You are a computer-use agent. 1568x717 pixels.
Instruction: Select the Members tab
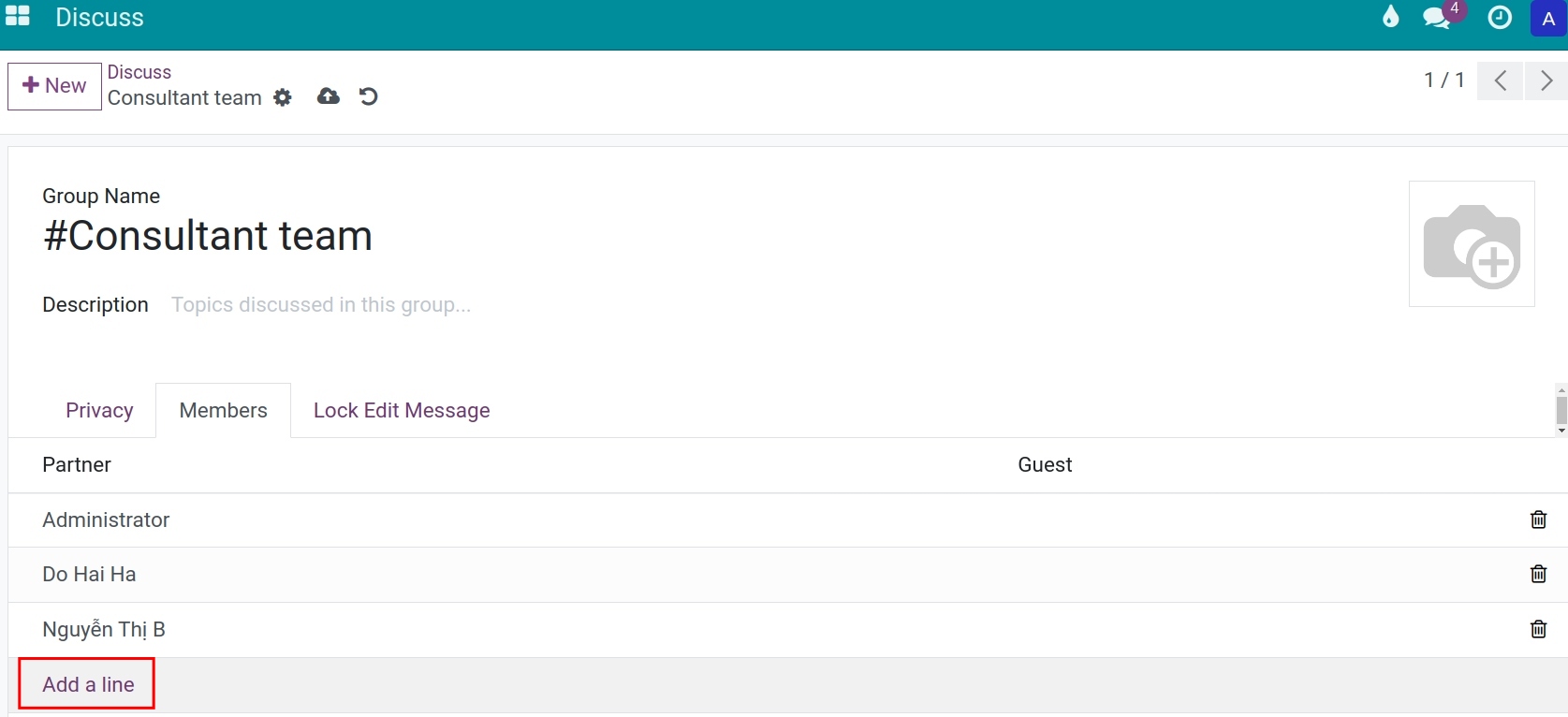pyautogui.click(x=223, y=410)
